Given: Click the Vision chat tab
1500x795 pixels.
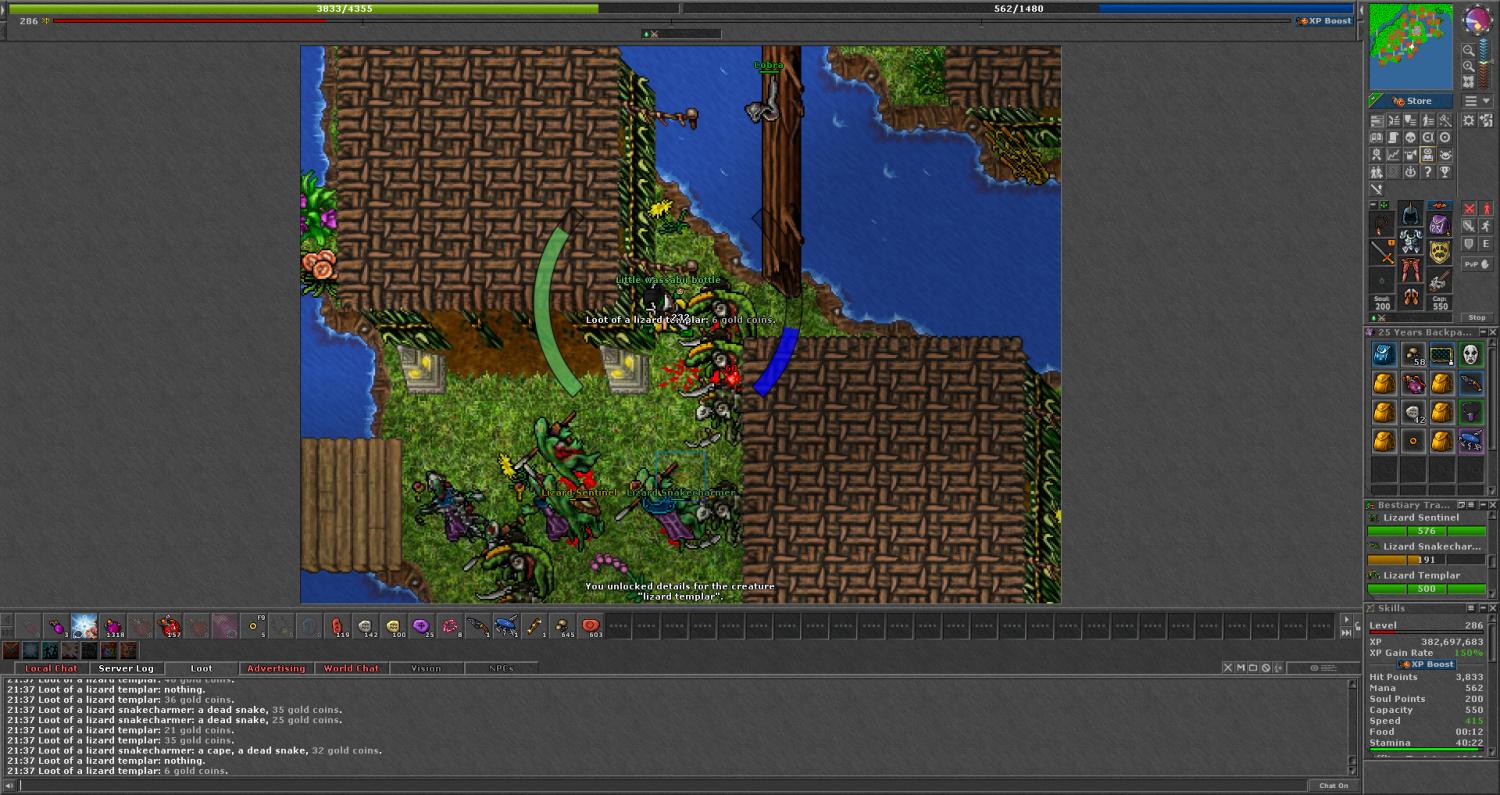Looking at the screenshot, I should (x=426, y=668).
